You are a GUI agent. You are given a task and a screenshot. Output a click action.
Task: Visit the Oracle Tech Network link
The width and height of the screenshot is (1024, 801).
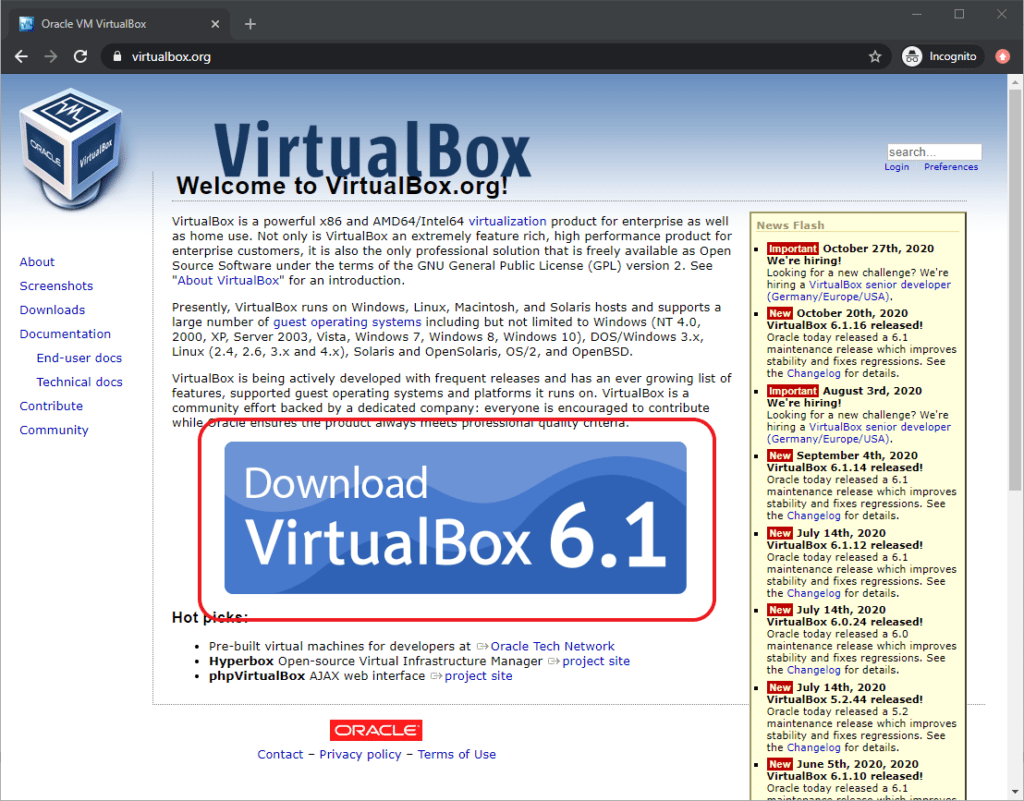pyautogui.click(x=552, y=646)
